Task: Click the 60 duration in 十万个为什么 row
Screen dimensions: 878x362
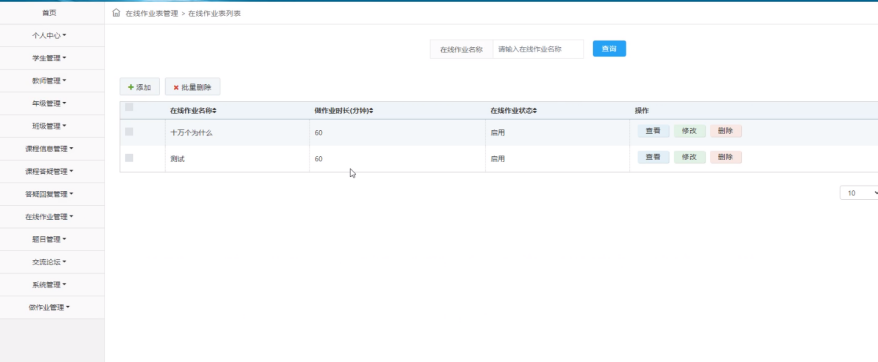Action: (x=319, y=133)
